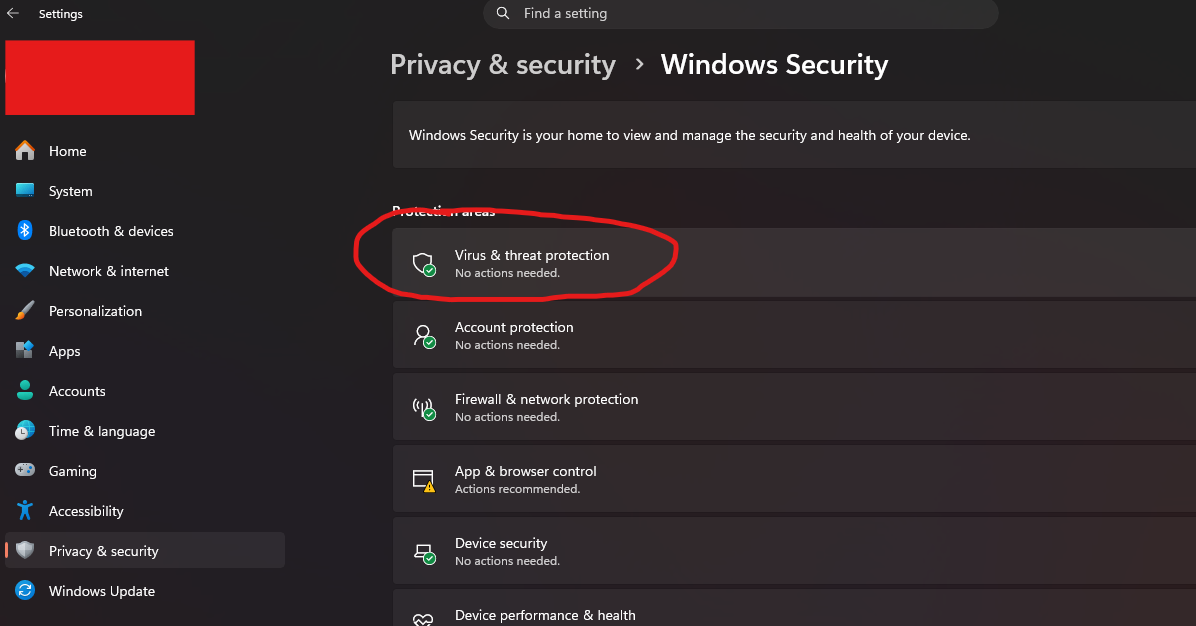Go to System settings
This screenshot has width=1196, height=626.
pos(70,191)
